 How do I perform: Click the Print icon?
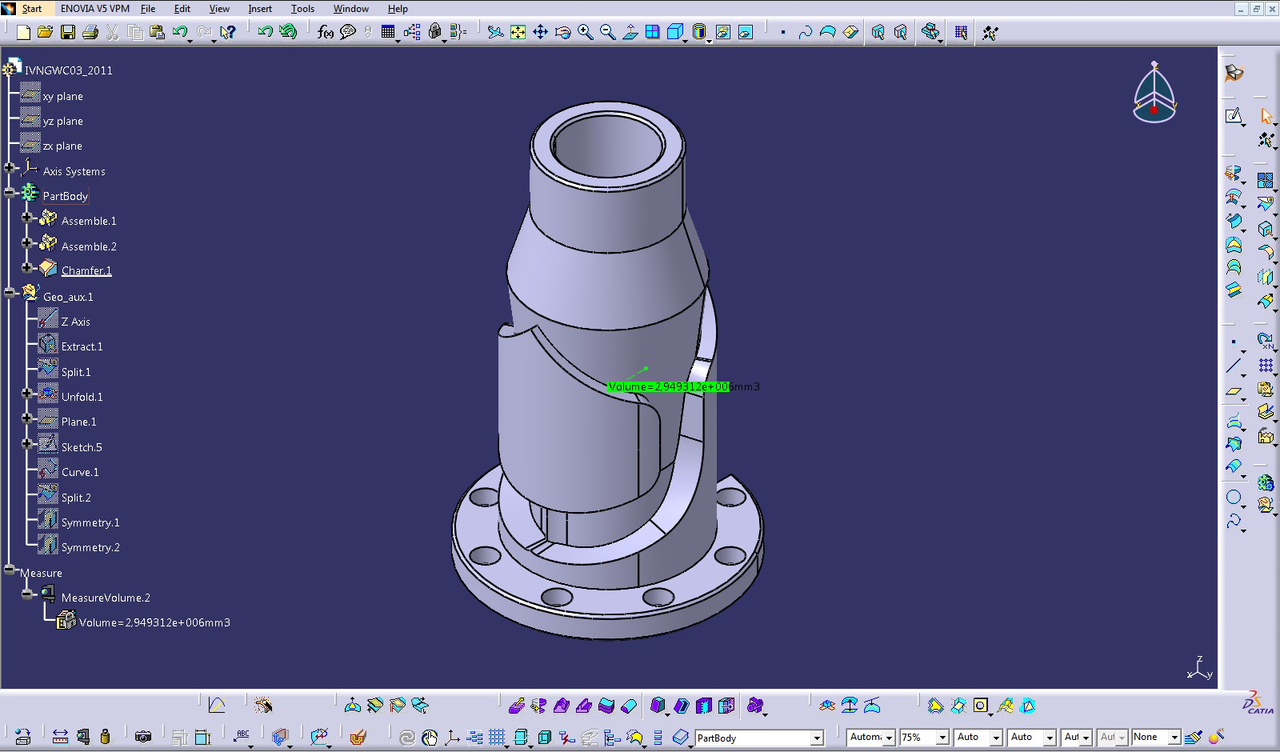pos(90,32)
